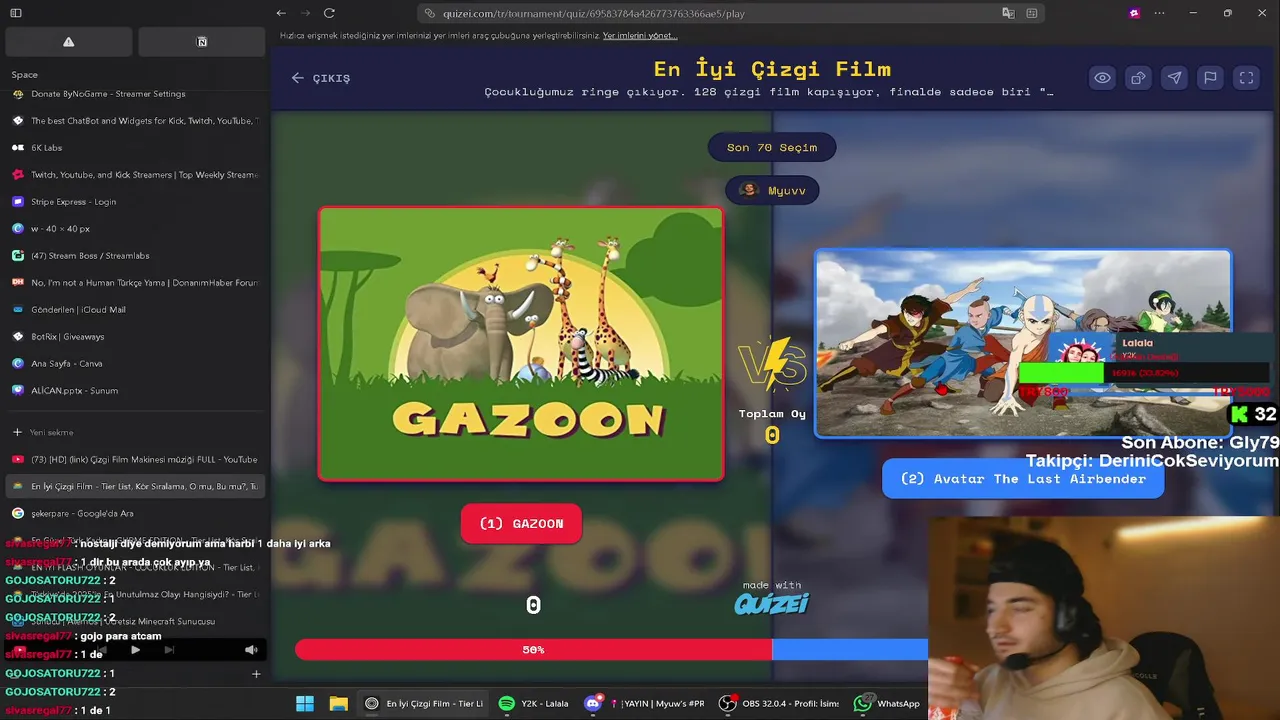This screenshot has height=720, width=1280.
Task: Open the bookmarks manage link 'Yer imlerini yönet'
Action: pos(640,35)
